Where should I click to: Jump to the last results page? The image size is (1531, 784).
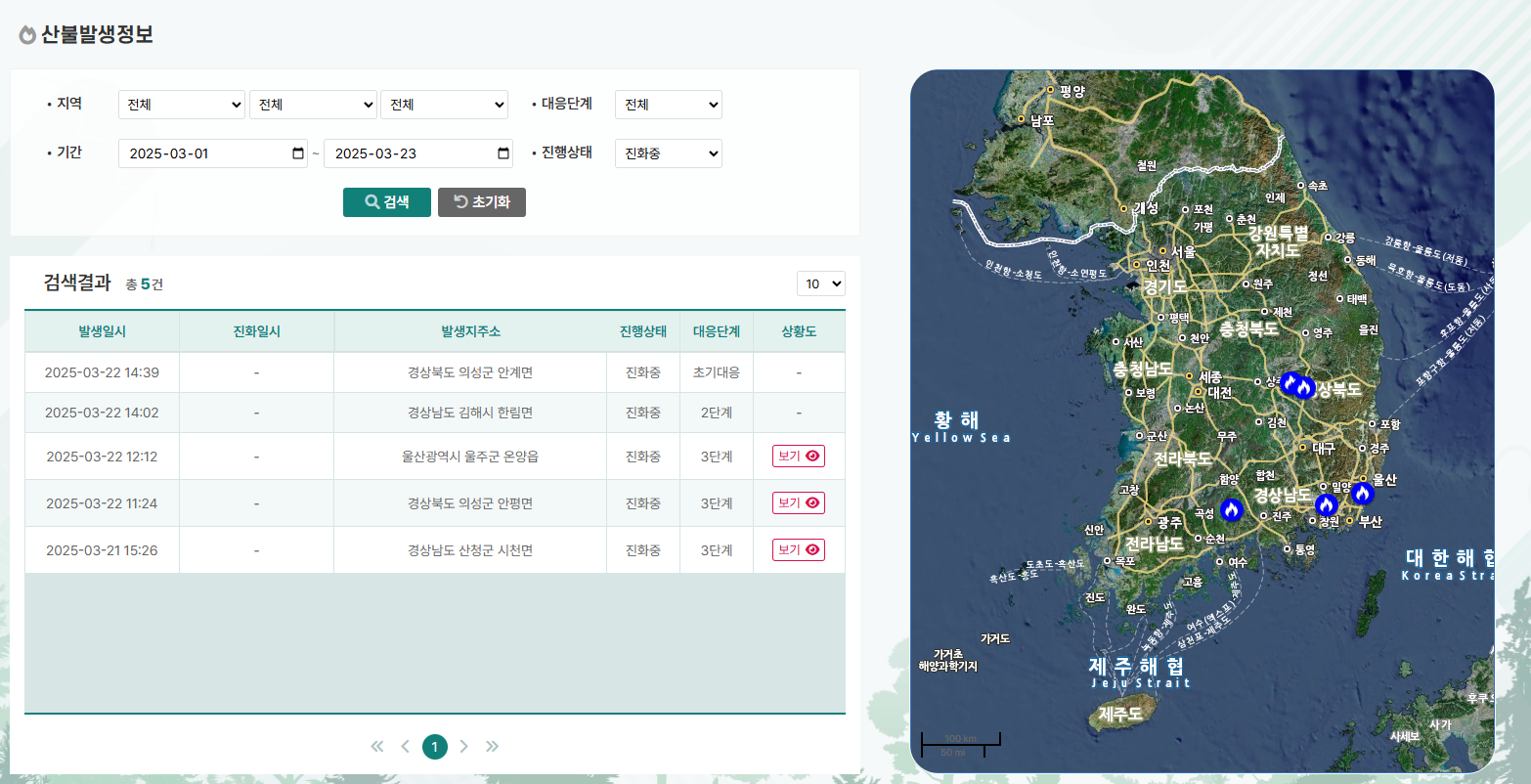[x=493, y=747]
